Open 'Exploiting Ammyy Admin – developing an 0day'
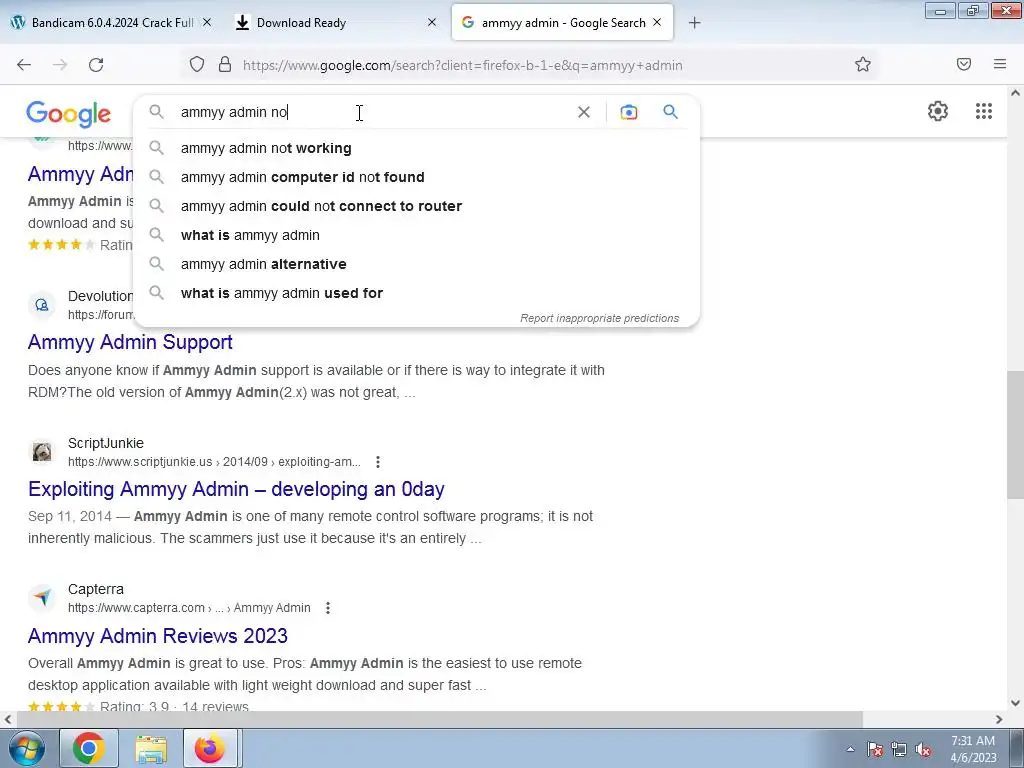 coord(236,489)
